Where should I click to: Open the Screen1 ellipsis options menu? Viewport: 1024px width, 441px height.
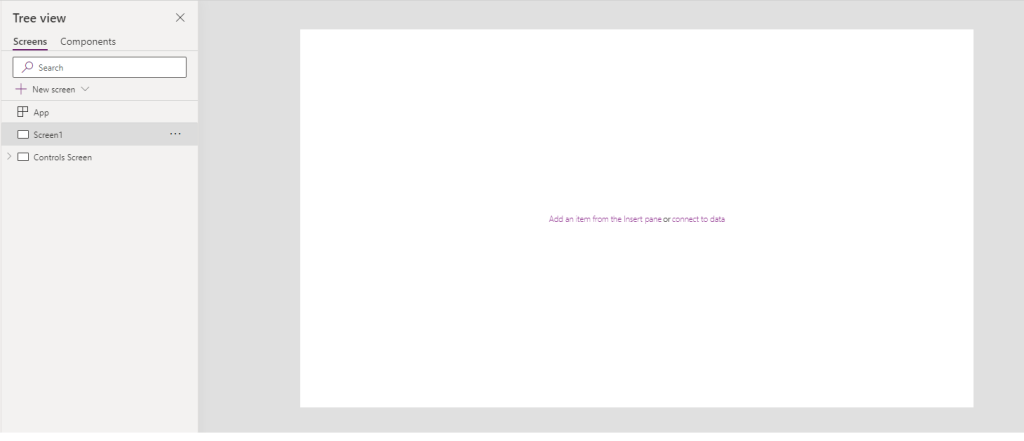point(175,134)
